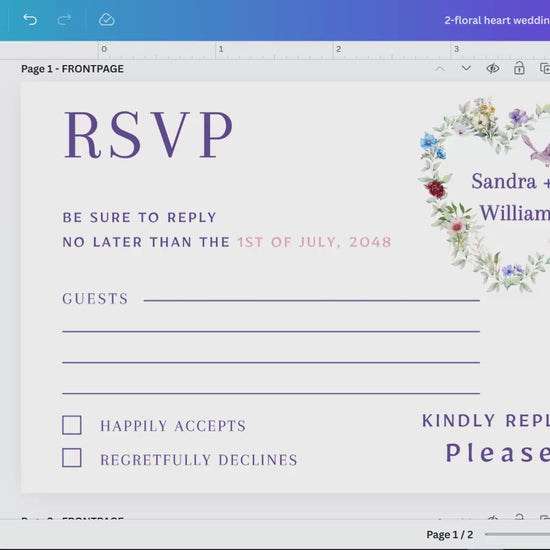The image size is (550, 550).
Task: Select the floral heart wreath graphic
Action: pos(484,195)
